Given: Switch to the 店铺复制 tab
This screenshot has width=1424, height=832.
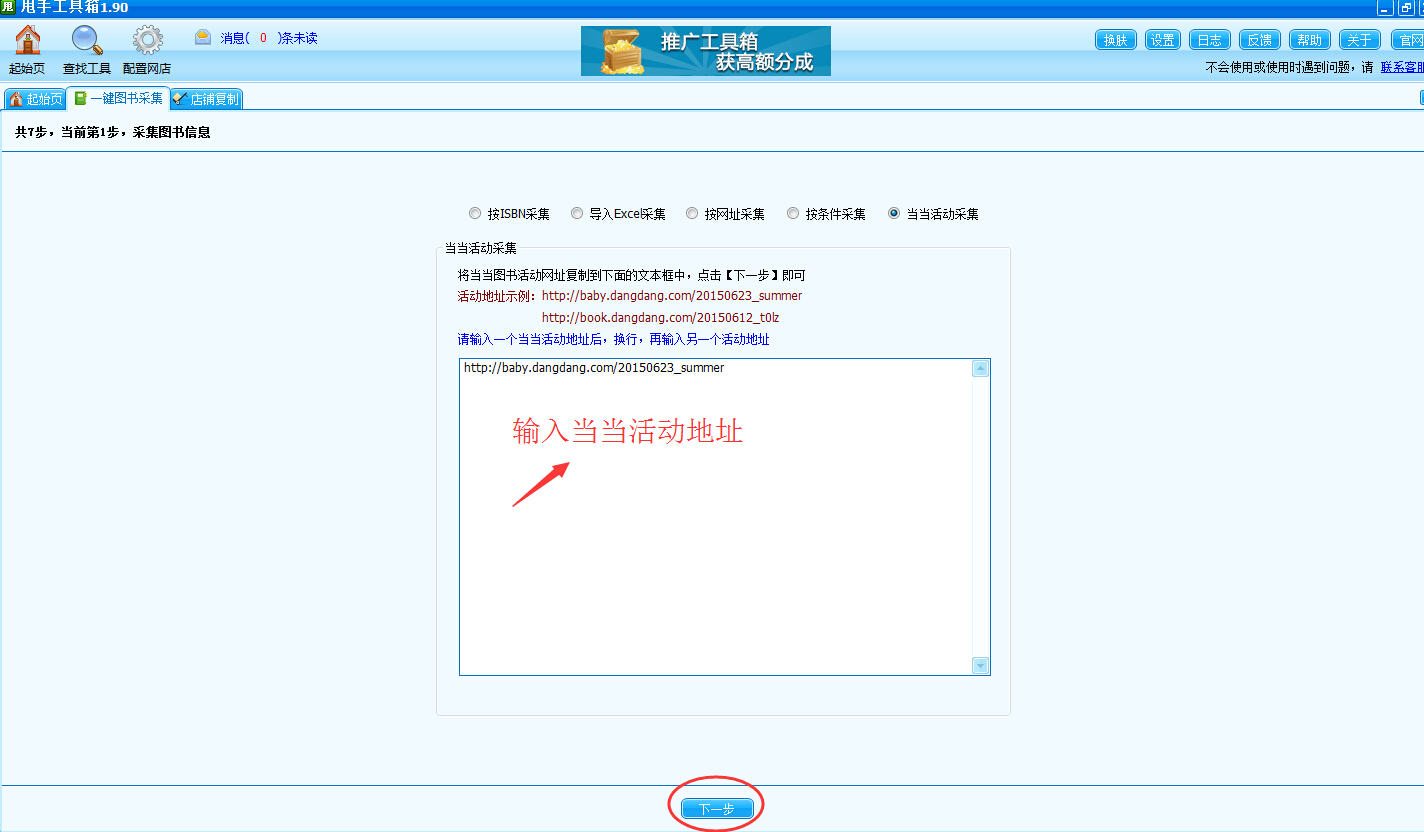Looking at the screenshot, I should 206,99.
